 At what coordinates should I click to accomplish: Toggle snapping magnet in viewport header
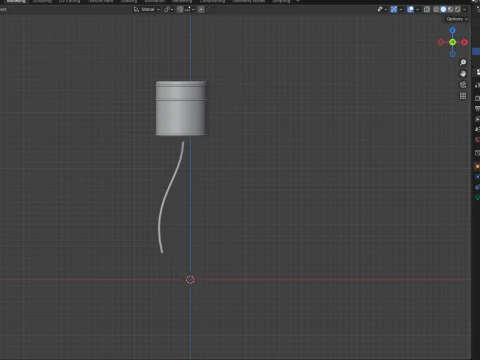[x=180, y=9]
